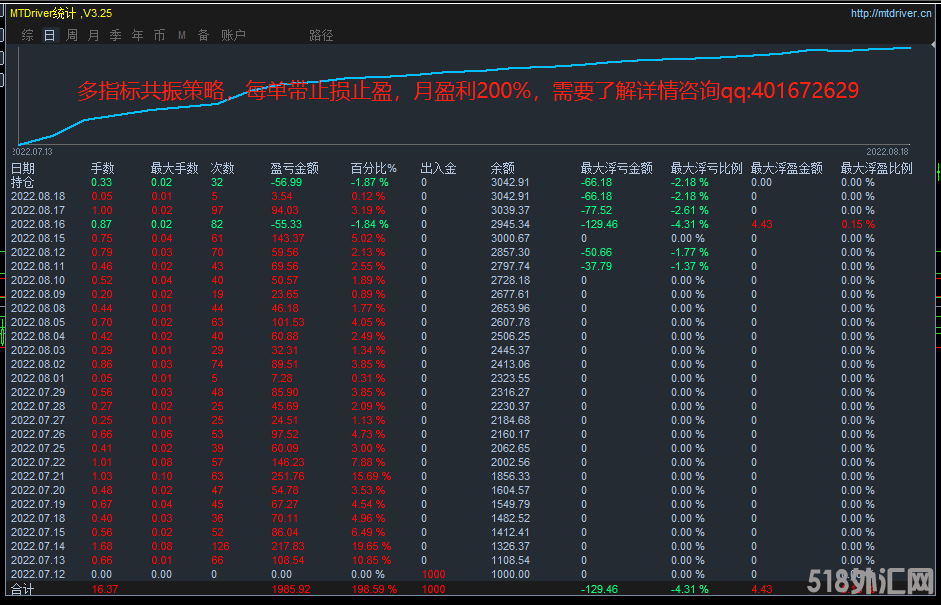Viewport: 941px width, 605px height.
Task: Switch to the 综 summary tab
Action: [x=28, y=35]
